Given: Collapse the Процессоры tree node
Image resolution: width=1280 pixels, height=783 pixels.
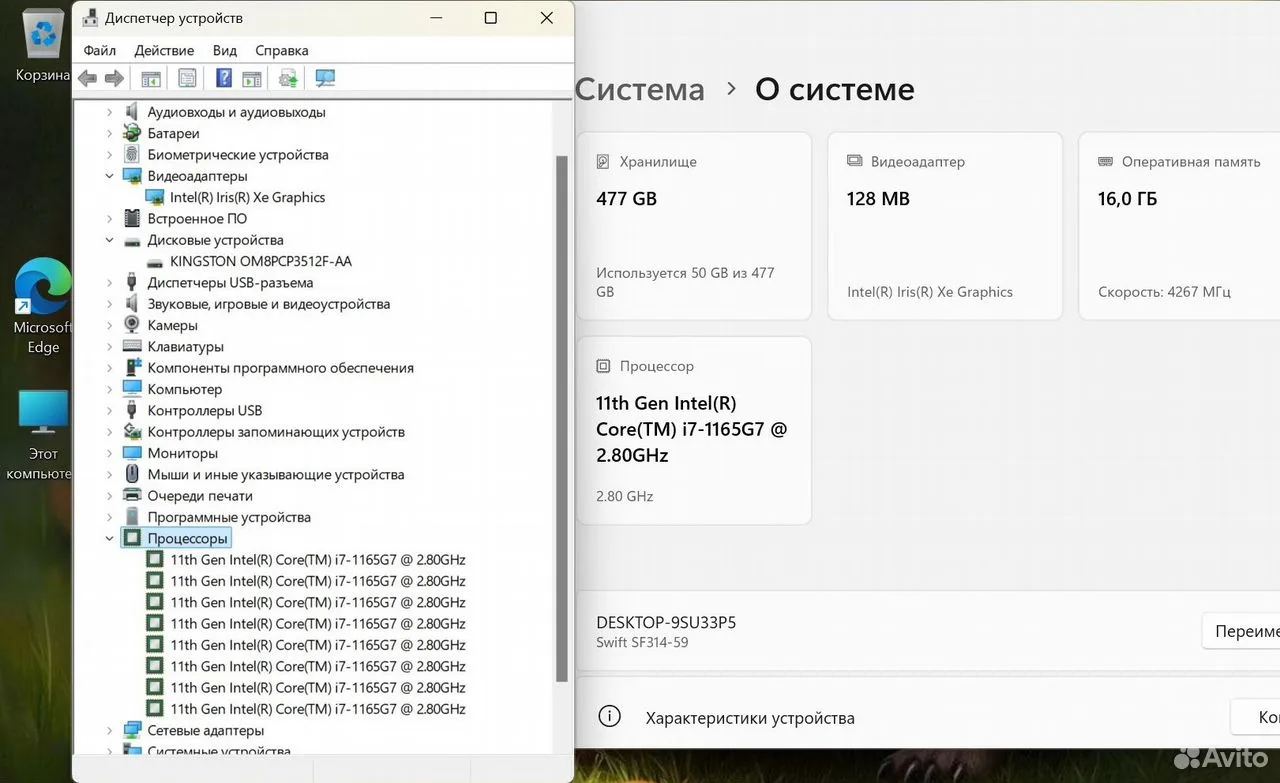Looking at the screenshot, I should [110, 538].
